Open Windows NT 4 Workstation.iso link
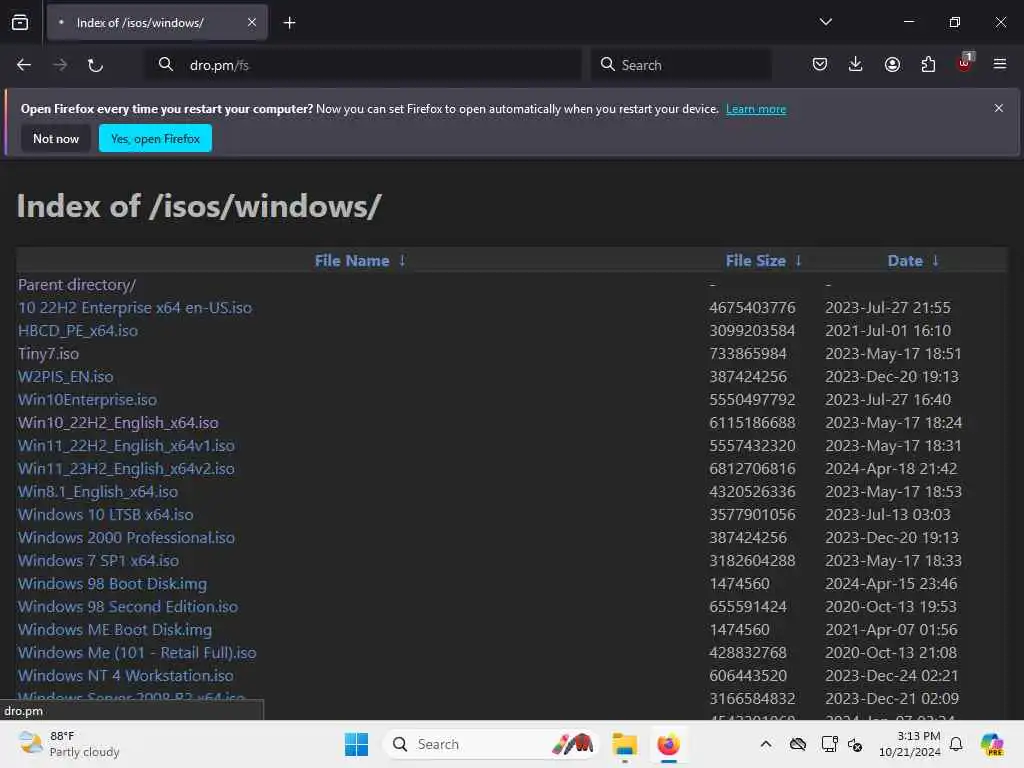1024x768 pixels. 125,676
